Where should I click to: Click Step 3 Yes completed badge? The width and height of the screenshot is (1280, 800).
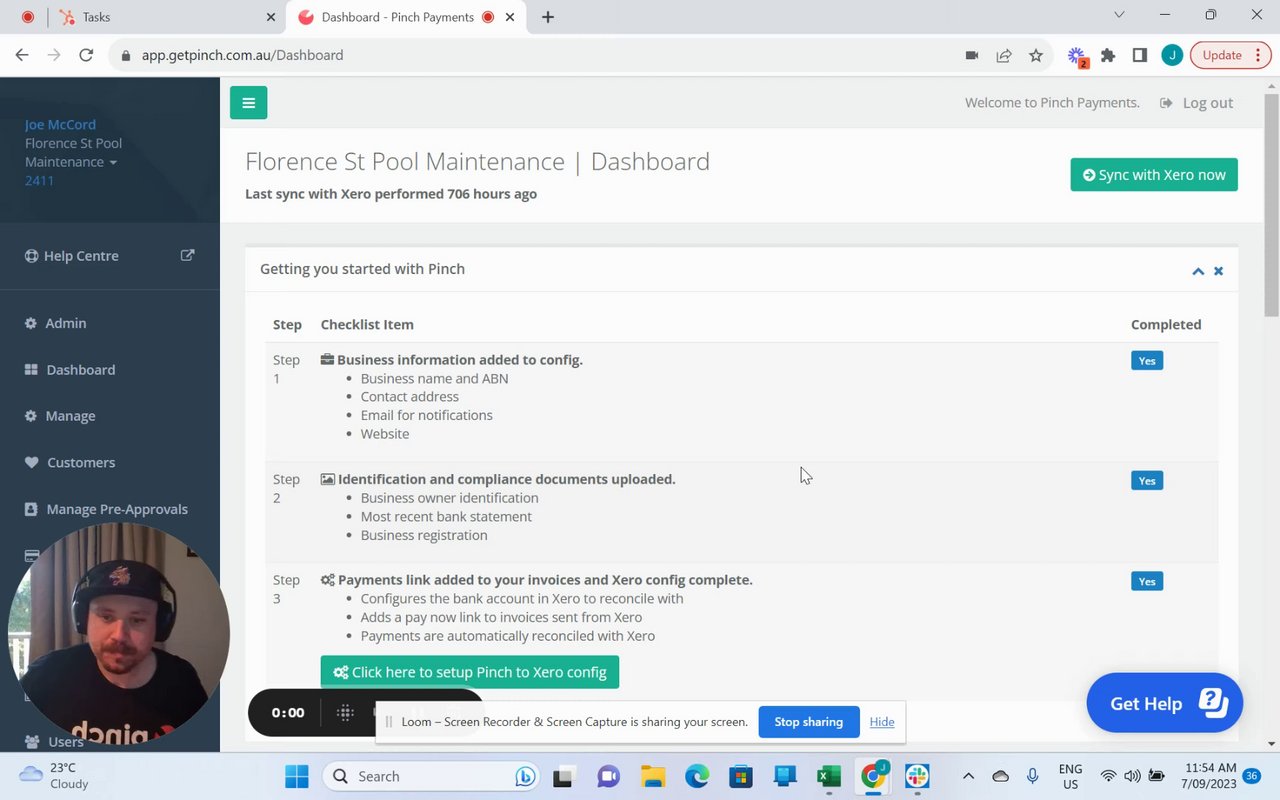coord(1147,581)
